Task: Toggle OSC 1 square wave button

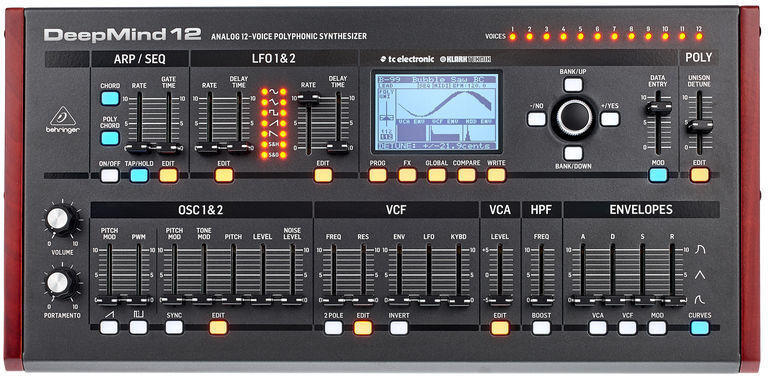Action: pyautogui.click(x=138, y=328)
